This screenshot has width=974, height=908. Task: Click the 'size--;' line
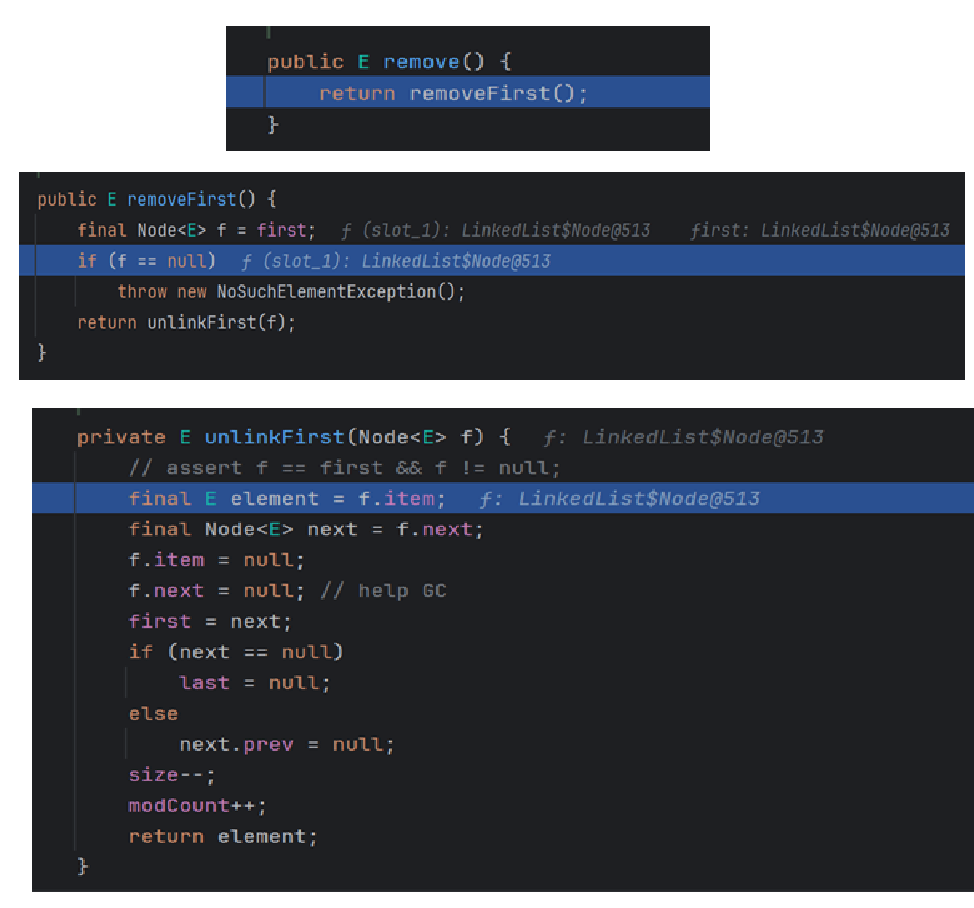[172, 774]
